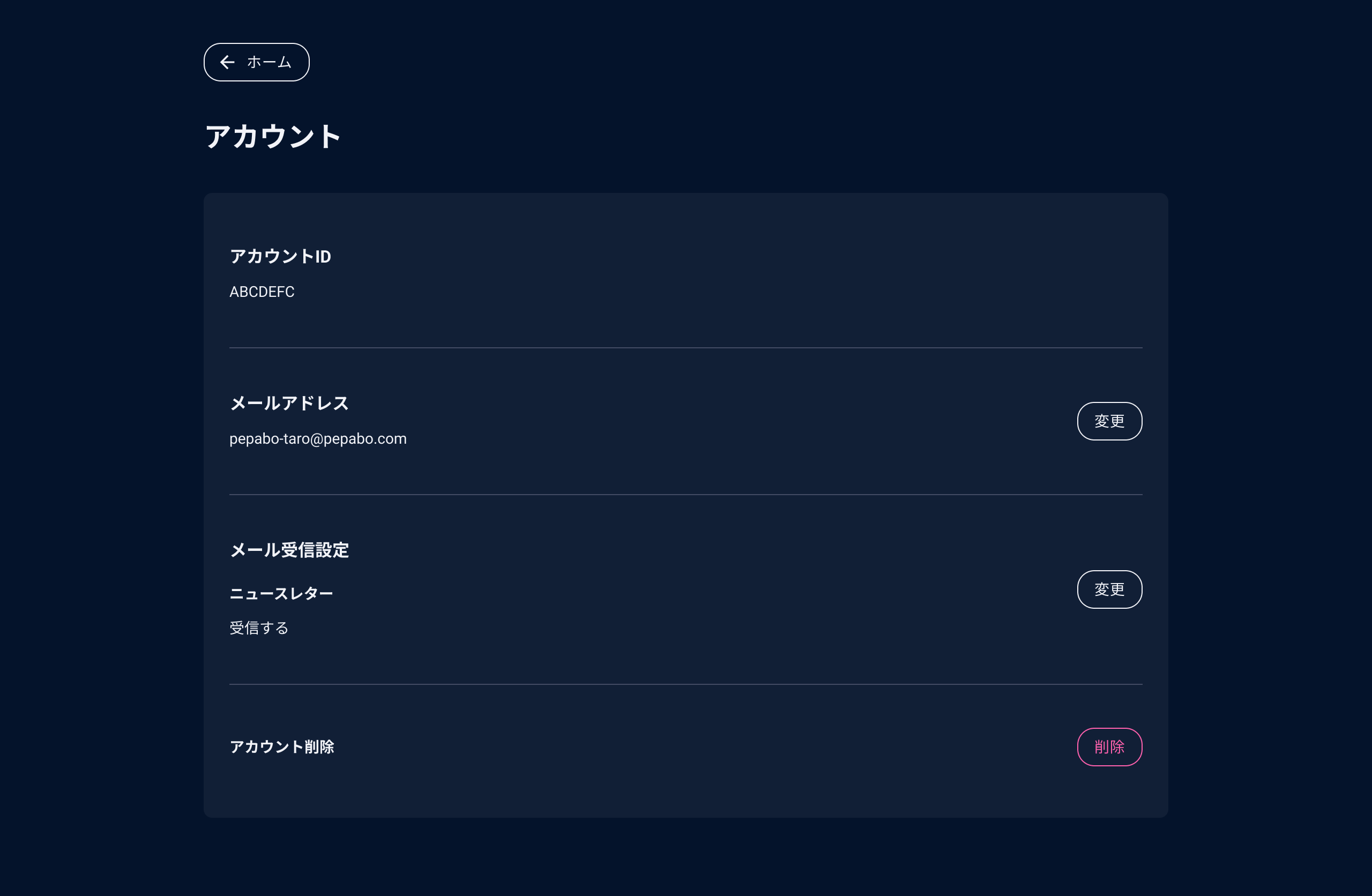Screen dimensions: 1372x896
Task: Click the ニュースレター sub-label
Action: (x=281, y=593)
